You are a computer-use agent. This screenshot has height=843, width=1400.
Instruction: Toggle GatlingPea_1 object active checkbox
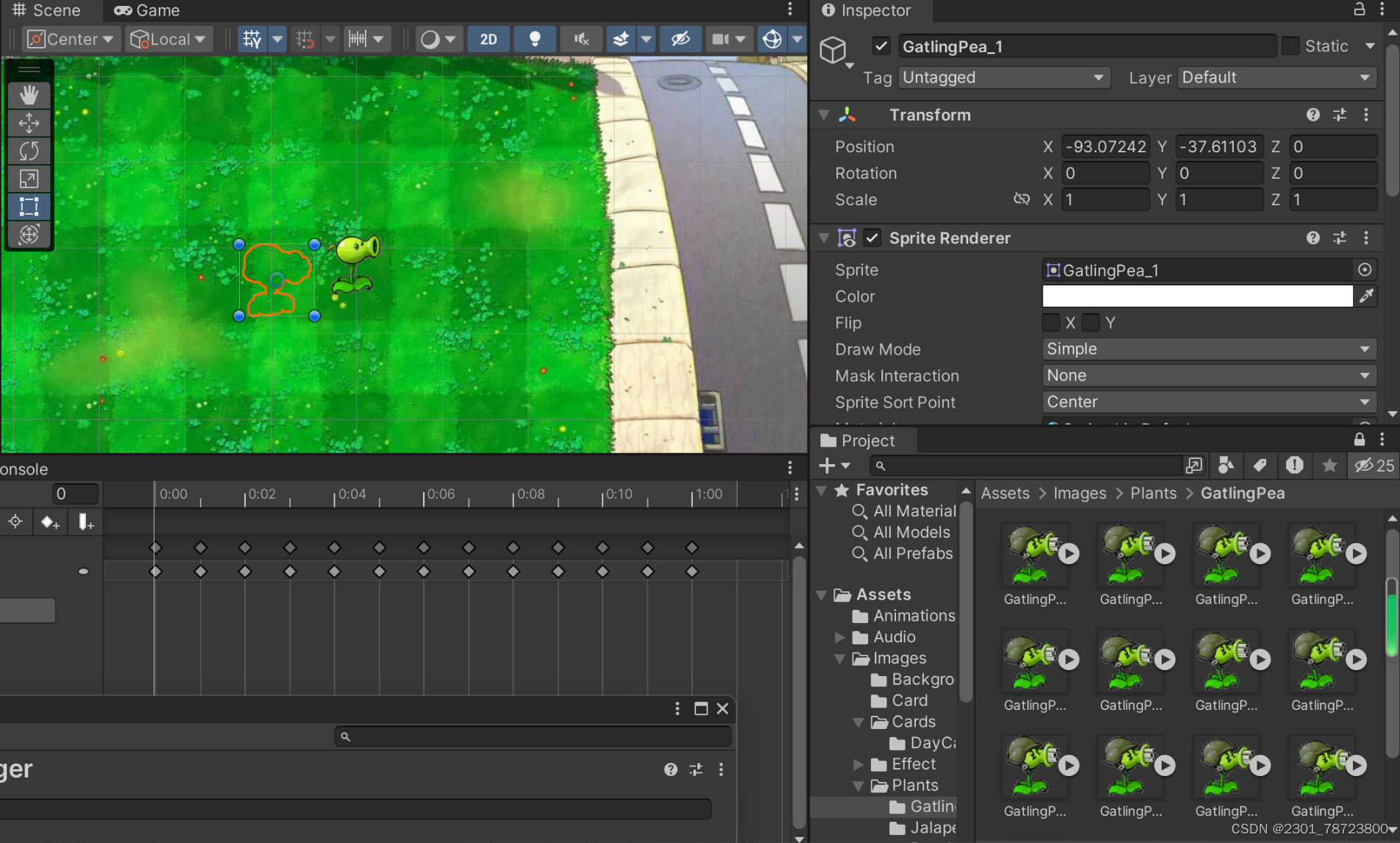pos(881,46)
